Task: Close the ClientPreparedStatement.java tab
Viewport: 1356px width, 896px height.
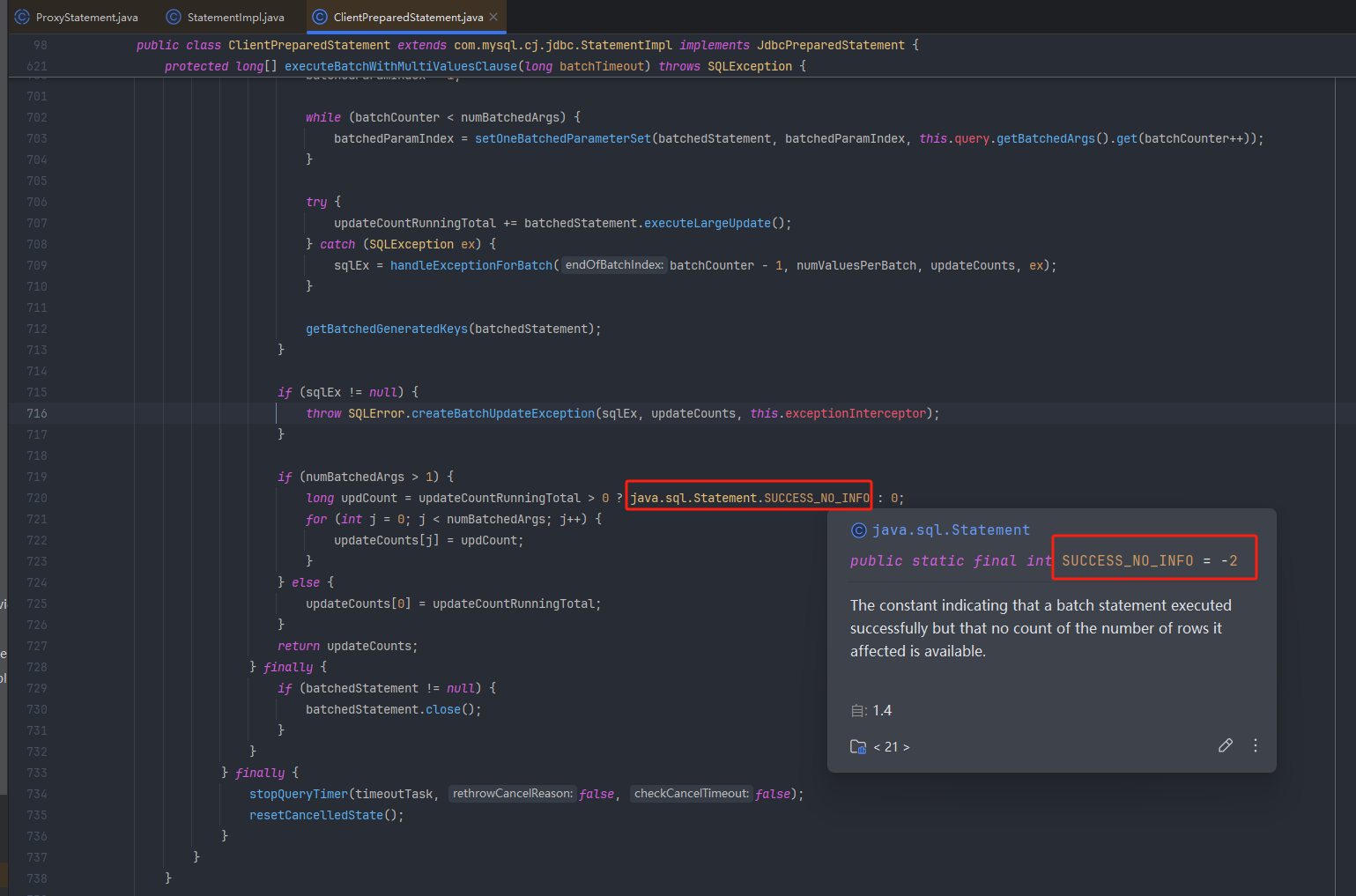Action: [x=493, y=17]
